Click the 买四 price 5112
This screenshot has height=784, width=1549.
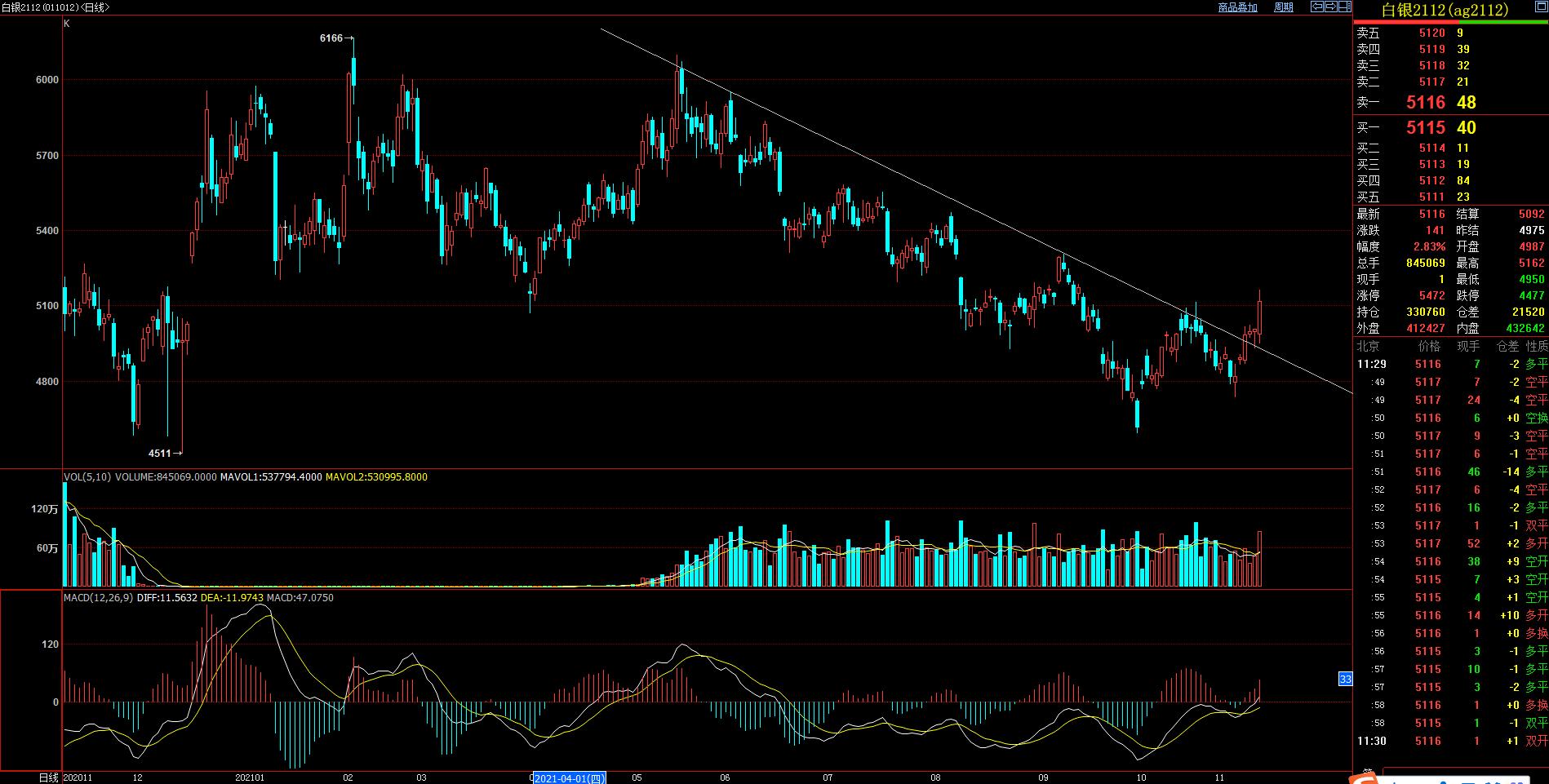click(1431, 180)
